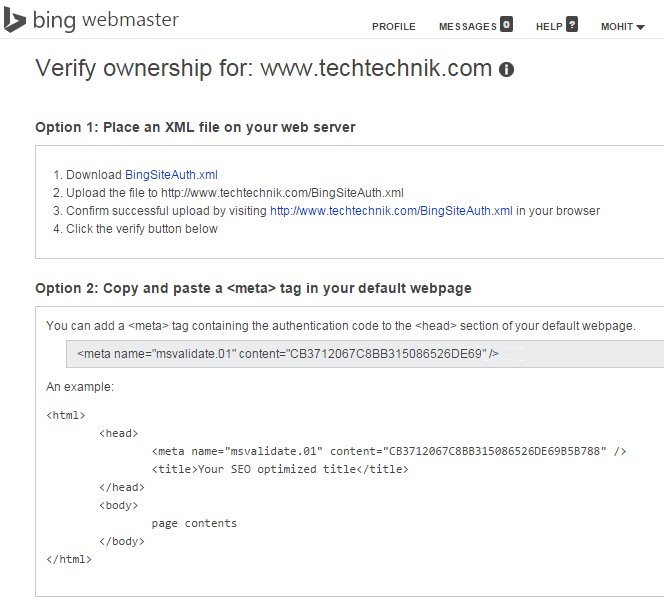Download the BingSiteAuth.xml file link
664x606 pixels.
click(171, 175)
